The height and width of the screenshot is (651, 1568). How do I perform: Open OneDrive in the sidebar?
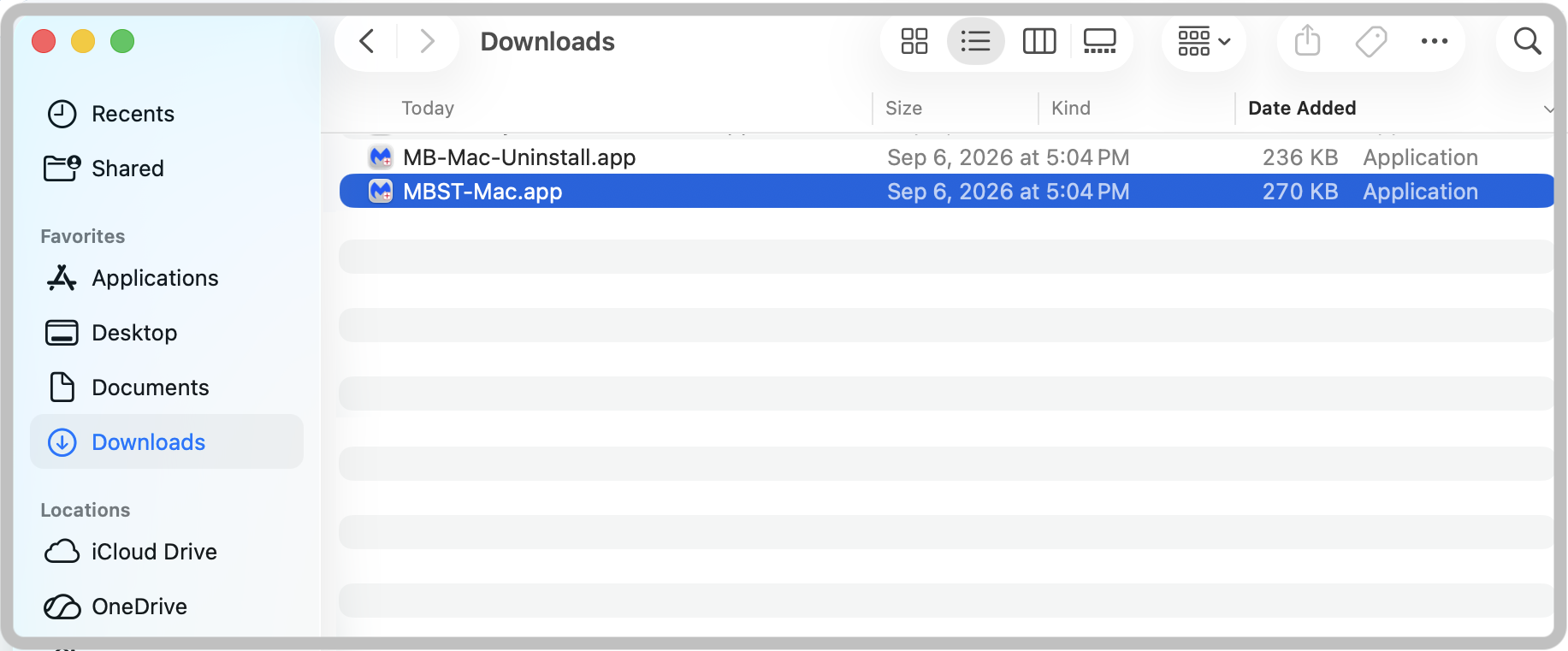coord(167,607)
